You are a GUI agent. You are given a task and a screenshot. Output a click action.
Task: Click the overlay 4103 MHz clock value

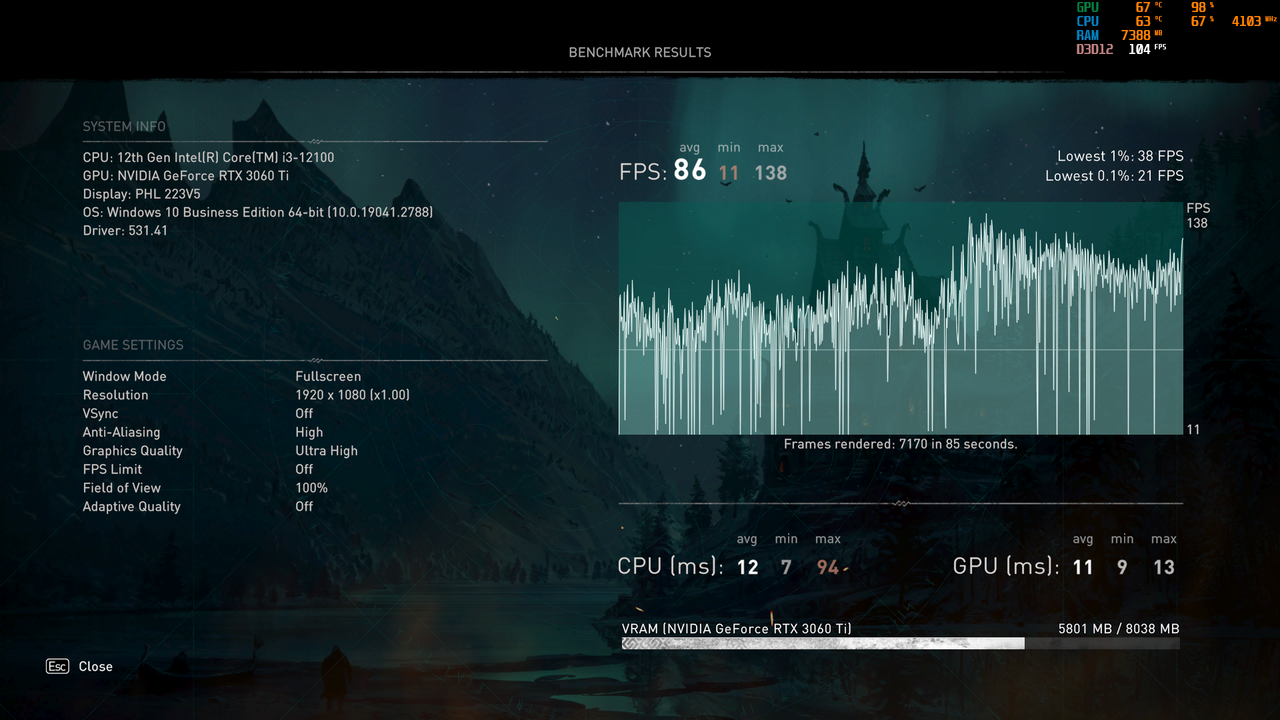1254,21
